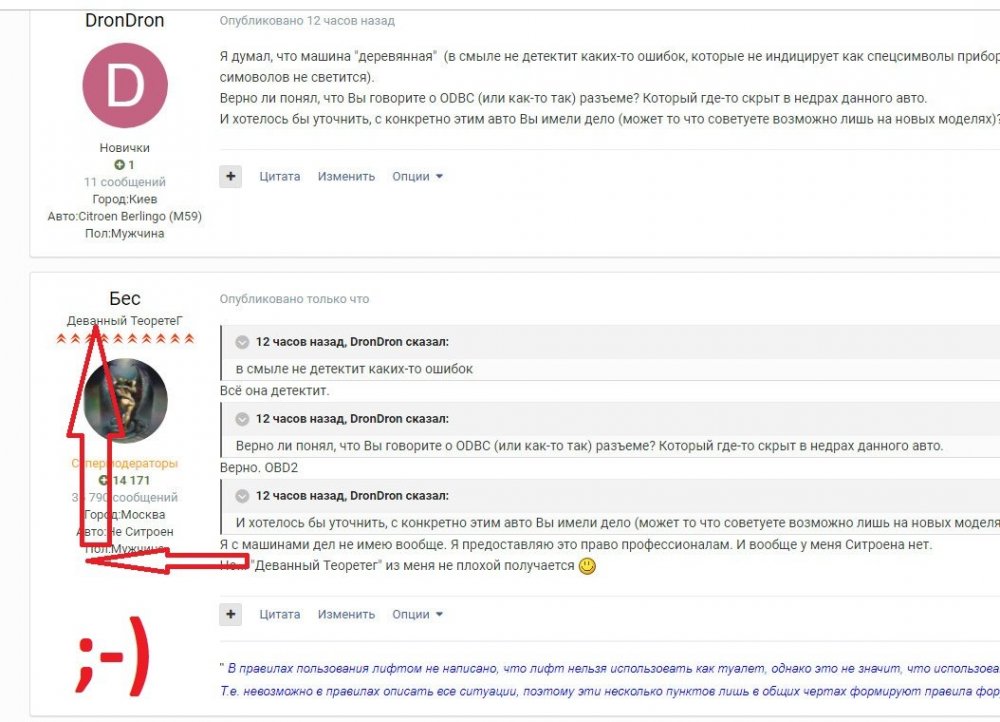Viewport: 1000px width, 722px height.
Task: Open the Бес username profile link
Action: point(125,298)
